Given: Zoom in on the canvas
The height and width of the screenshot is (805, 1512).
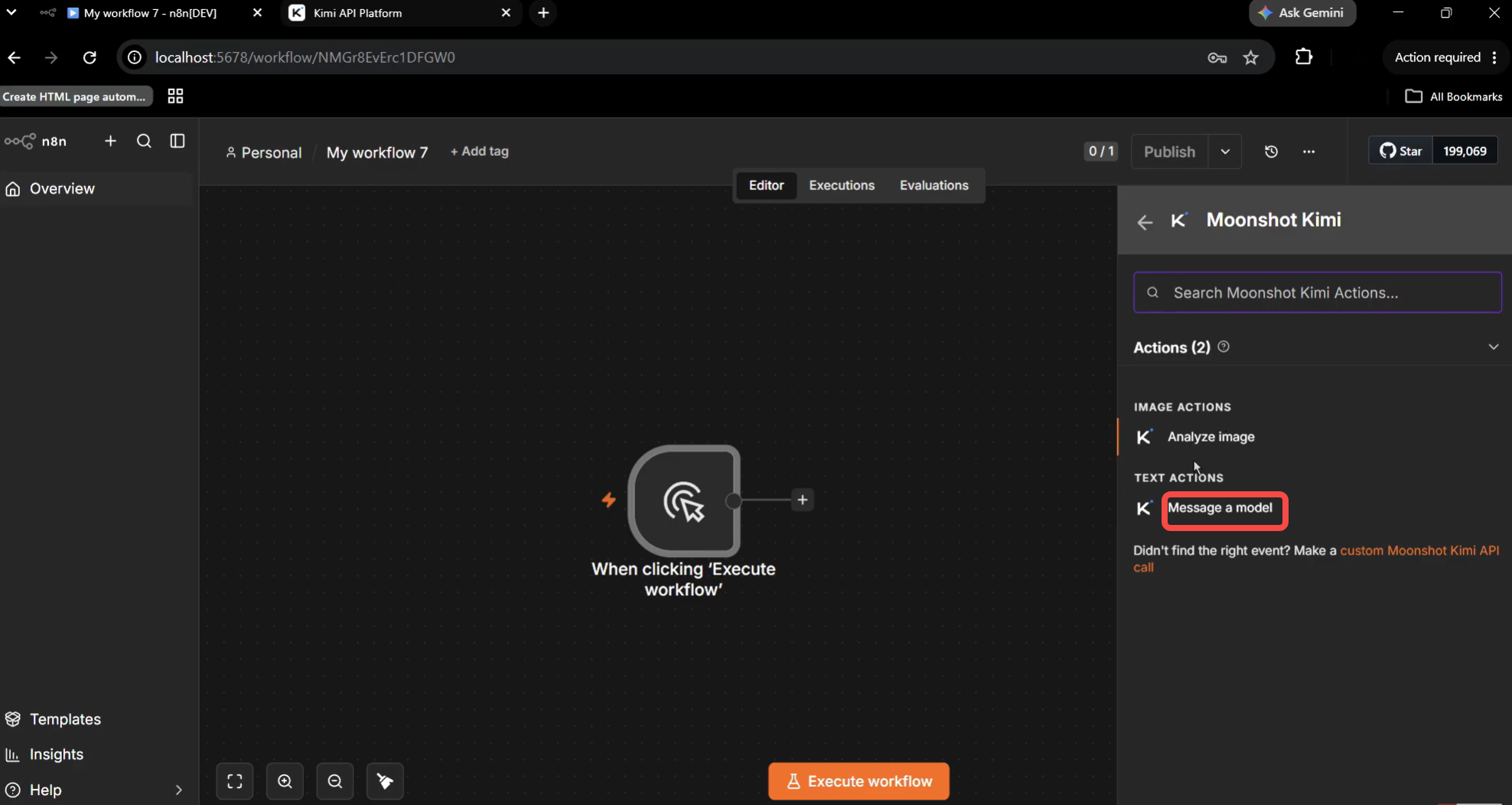Looking at the screenshot, I should coord(285,781).
